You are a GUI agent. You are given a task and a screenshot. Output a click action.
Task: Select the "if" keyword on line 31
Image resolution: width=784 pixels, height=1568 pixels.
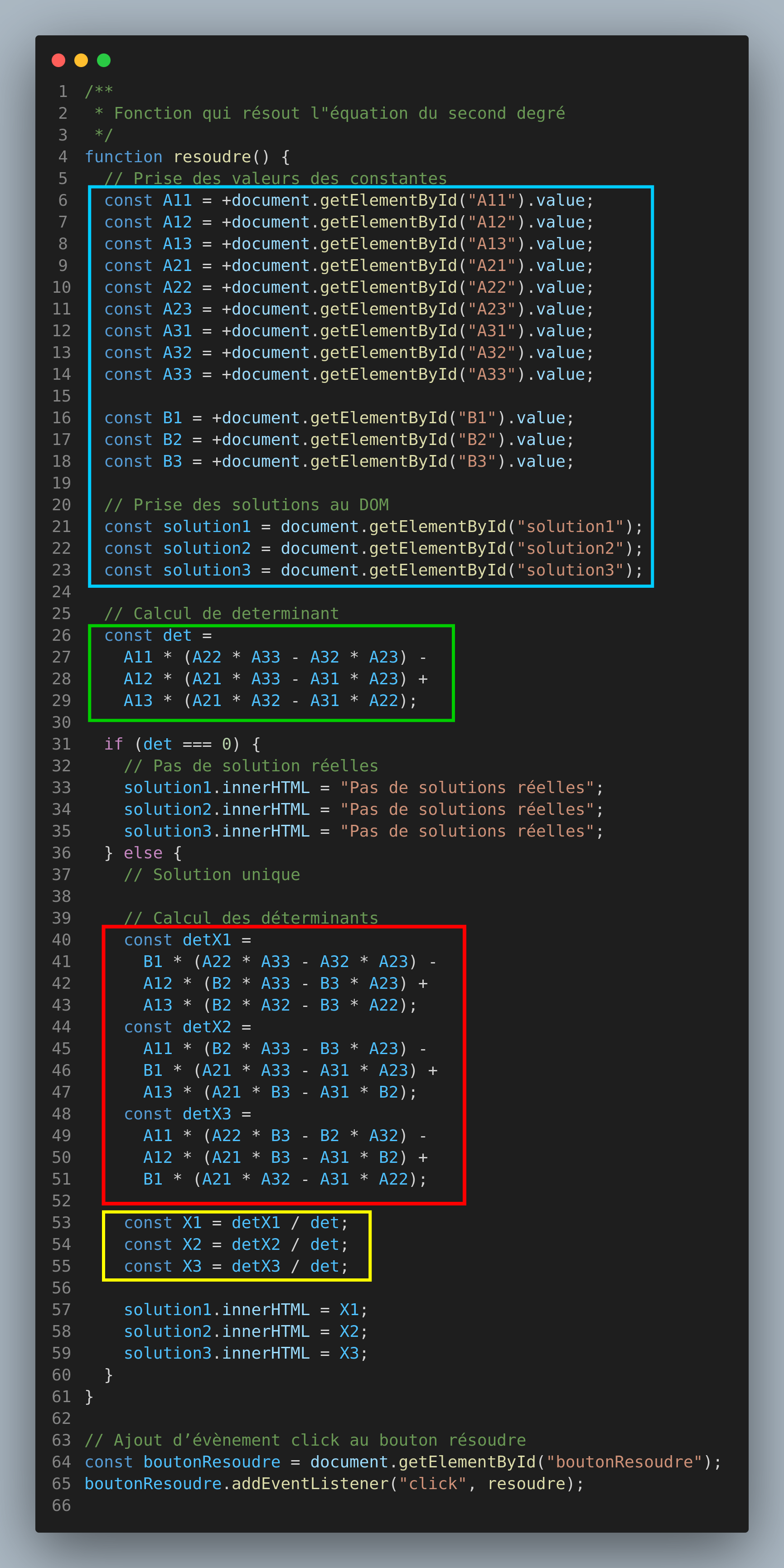click(113, 744)
